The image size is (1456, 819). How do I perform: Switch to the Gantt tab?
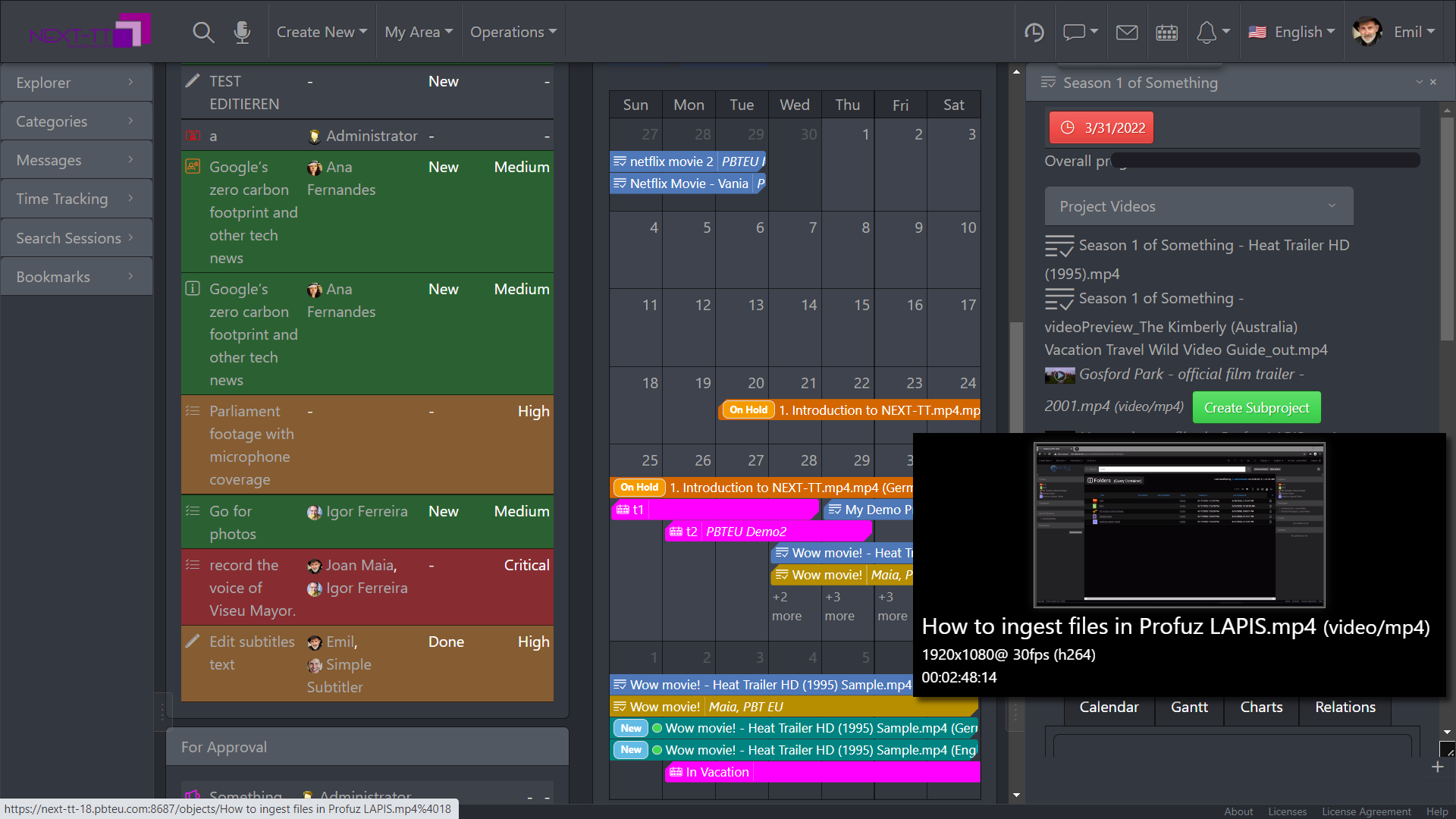point(1188,707)
